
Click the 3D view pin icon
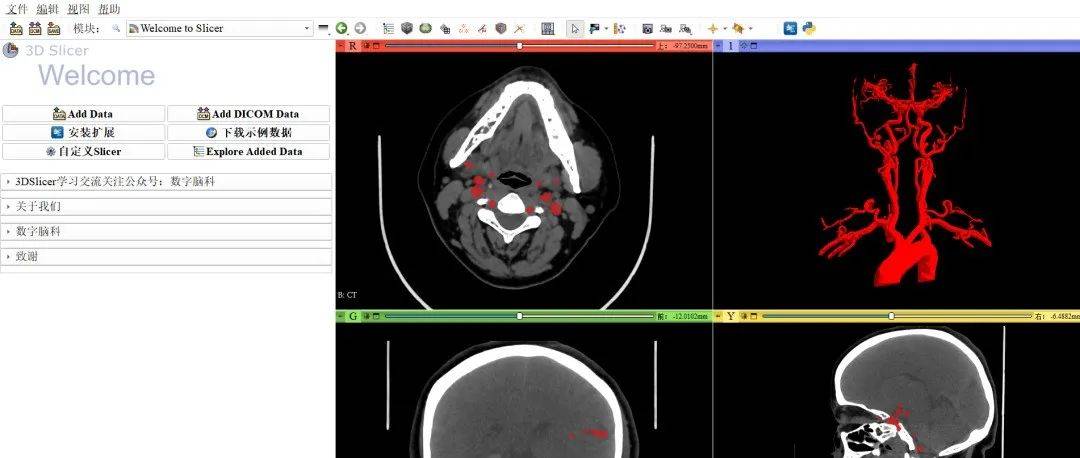[x=718, y=45]
